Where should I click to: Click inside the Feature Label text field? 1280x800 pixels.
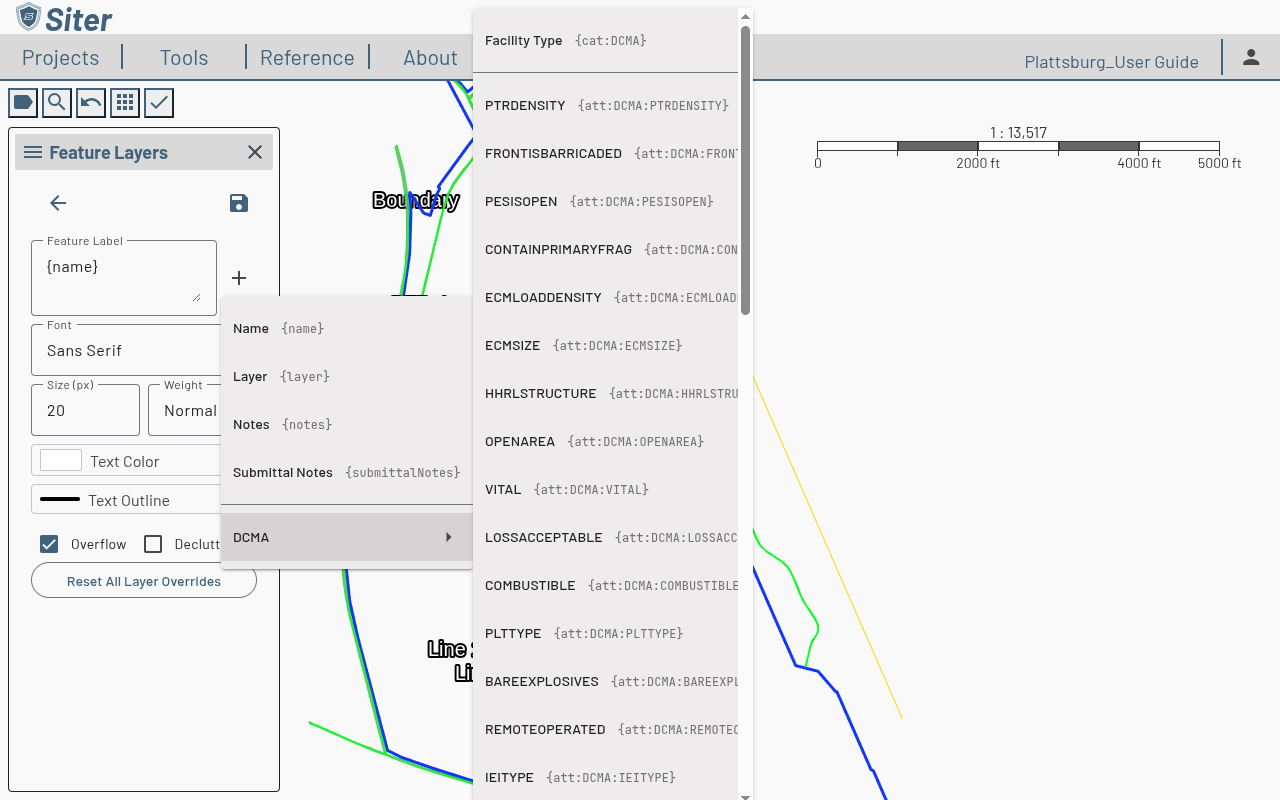124,278
